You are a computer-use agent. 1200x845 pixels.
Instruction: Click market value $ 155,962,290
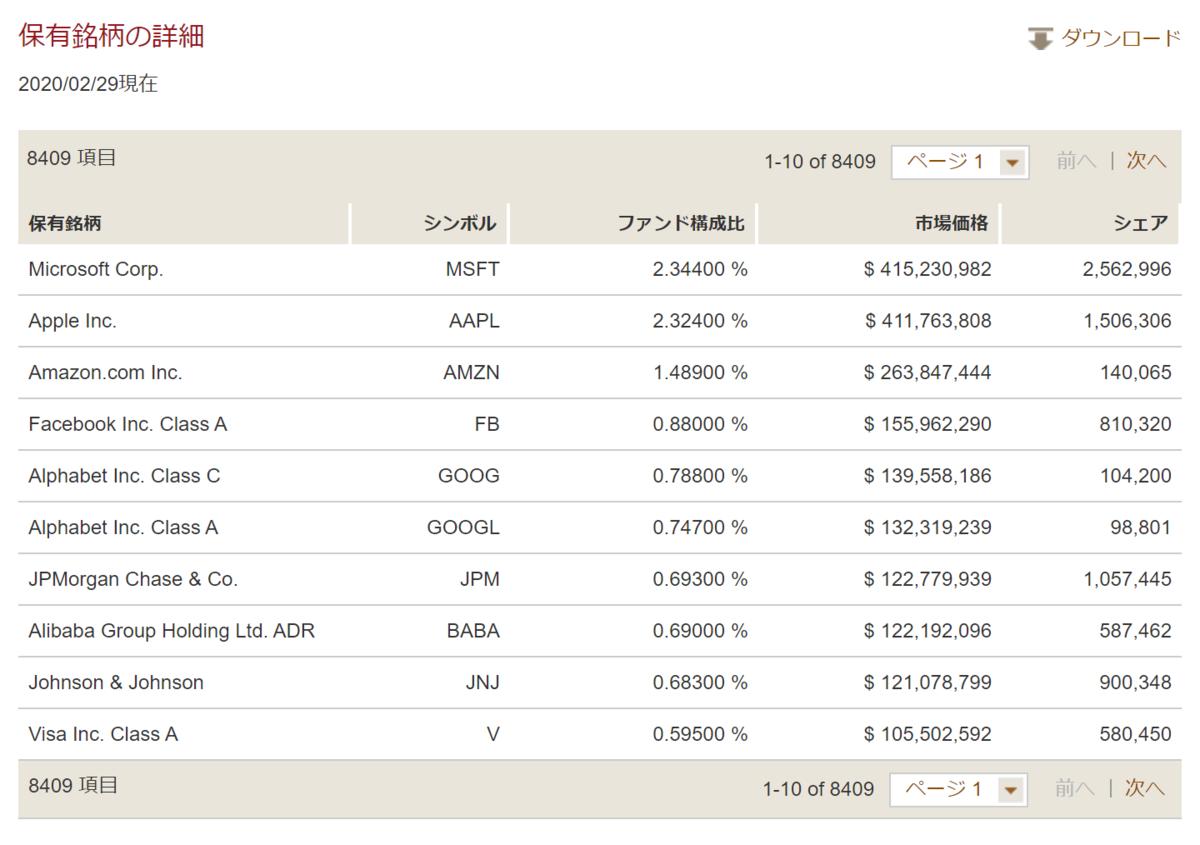[x=928, y=424]
